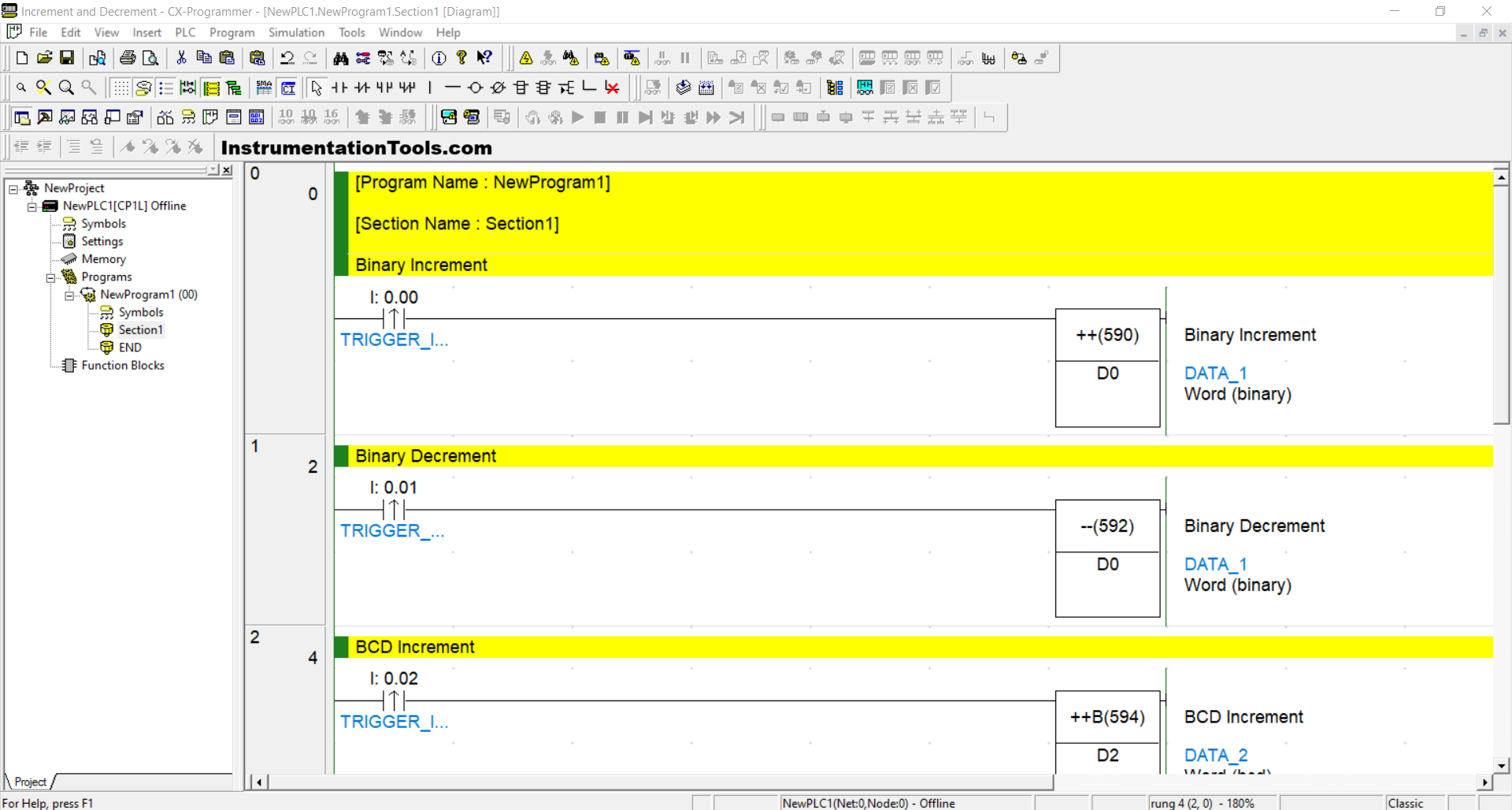The height and width of the screenshot is (810, 1512).
Task: Click vertical scrollbar down arrow
Action: (x=1502, y=766)
